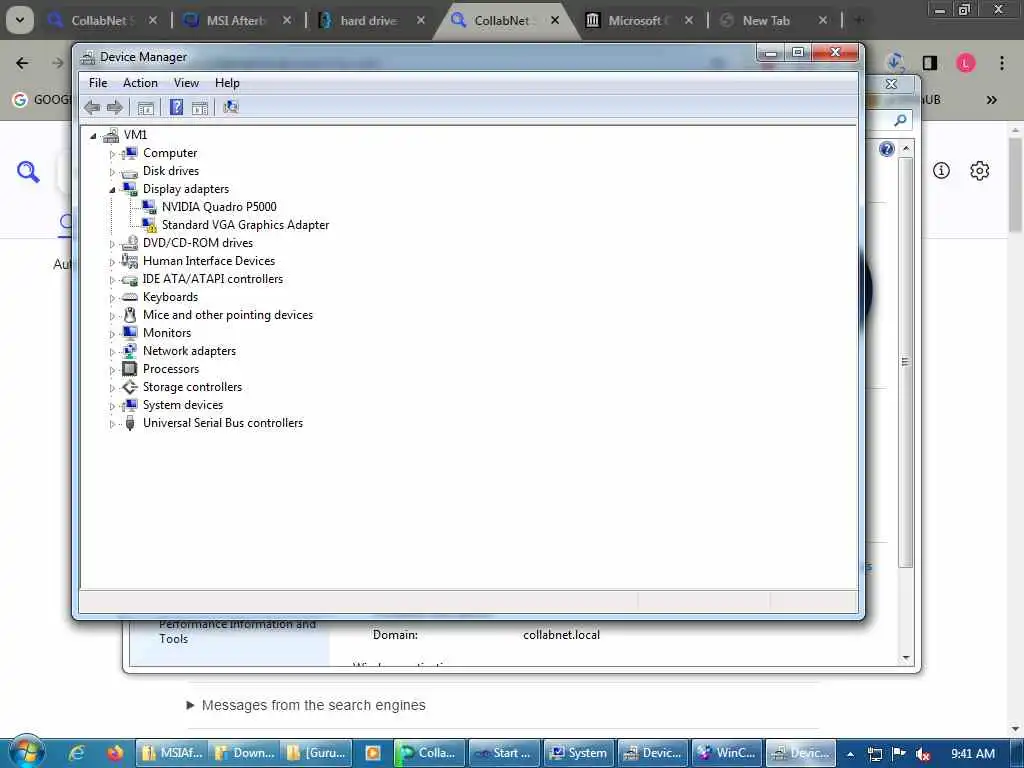Open System taskbar button
Screen dimensions: 1024x768
tap(580, 753)
